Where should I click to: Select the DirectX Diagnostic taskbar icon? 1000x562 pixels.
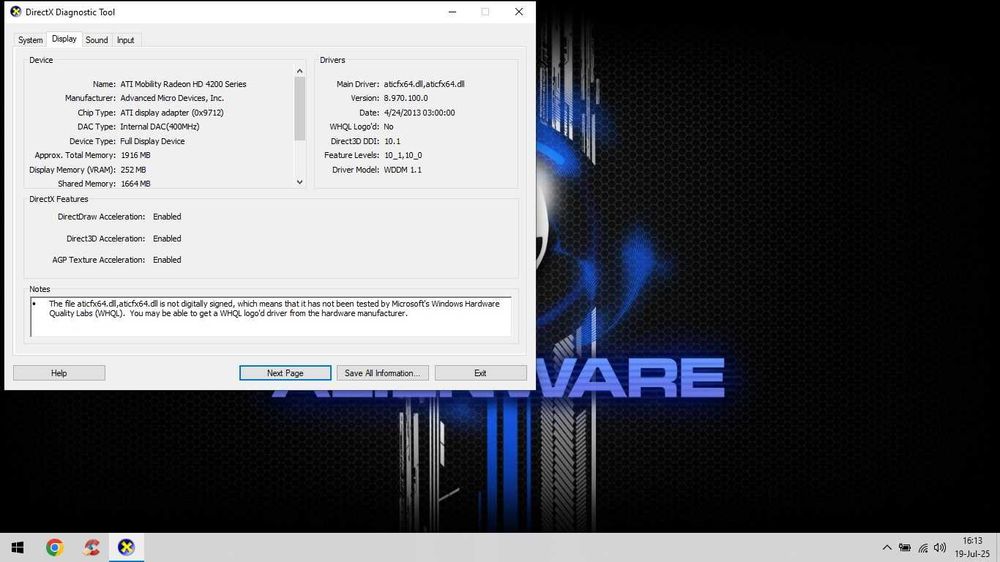[126, 547]
